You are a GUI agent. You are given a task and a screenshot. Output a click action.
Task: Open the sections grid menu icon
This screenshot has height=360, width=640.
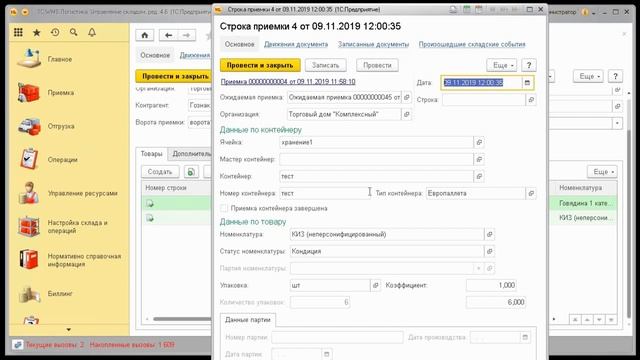18,32
